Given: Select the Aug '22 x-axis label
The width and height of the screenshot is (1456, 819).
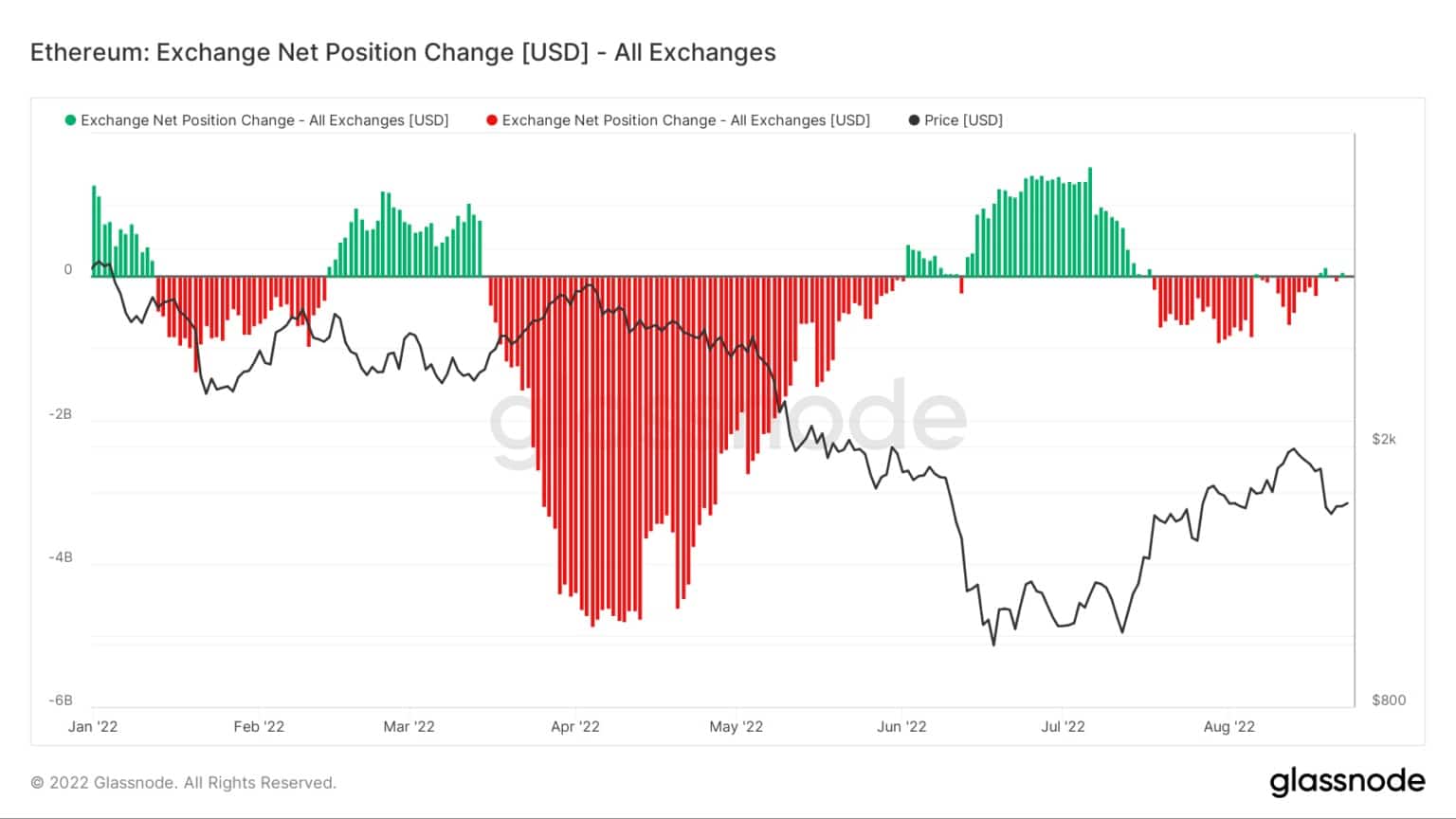Looking at the screenshot, I should 1229,727.
